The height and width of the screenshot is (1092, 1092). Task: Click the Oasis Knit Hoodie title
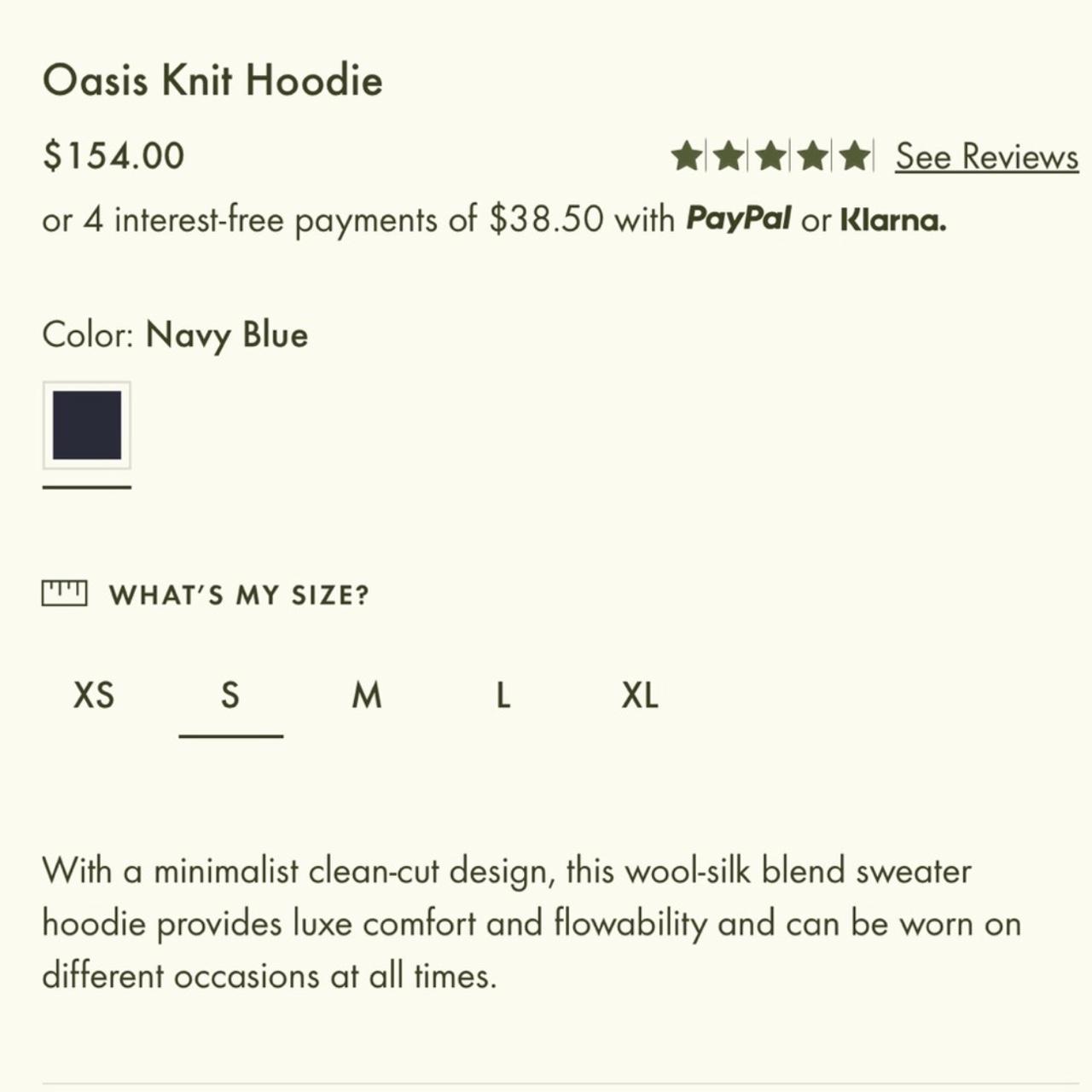click(x=212, y=81)
